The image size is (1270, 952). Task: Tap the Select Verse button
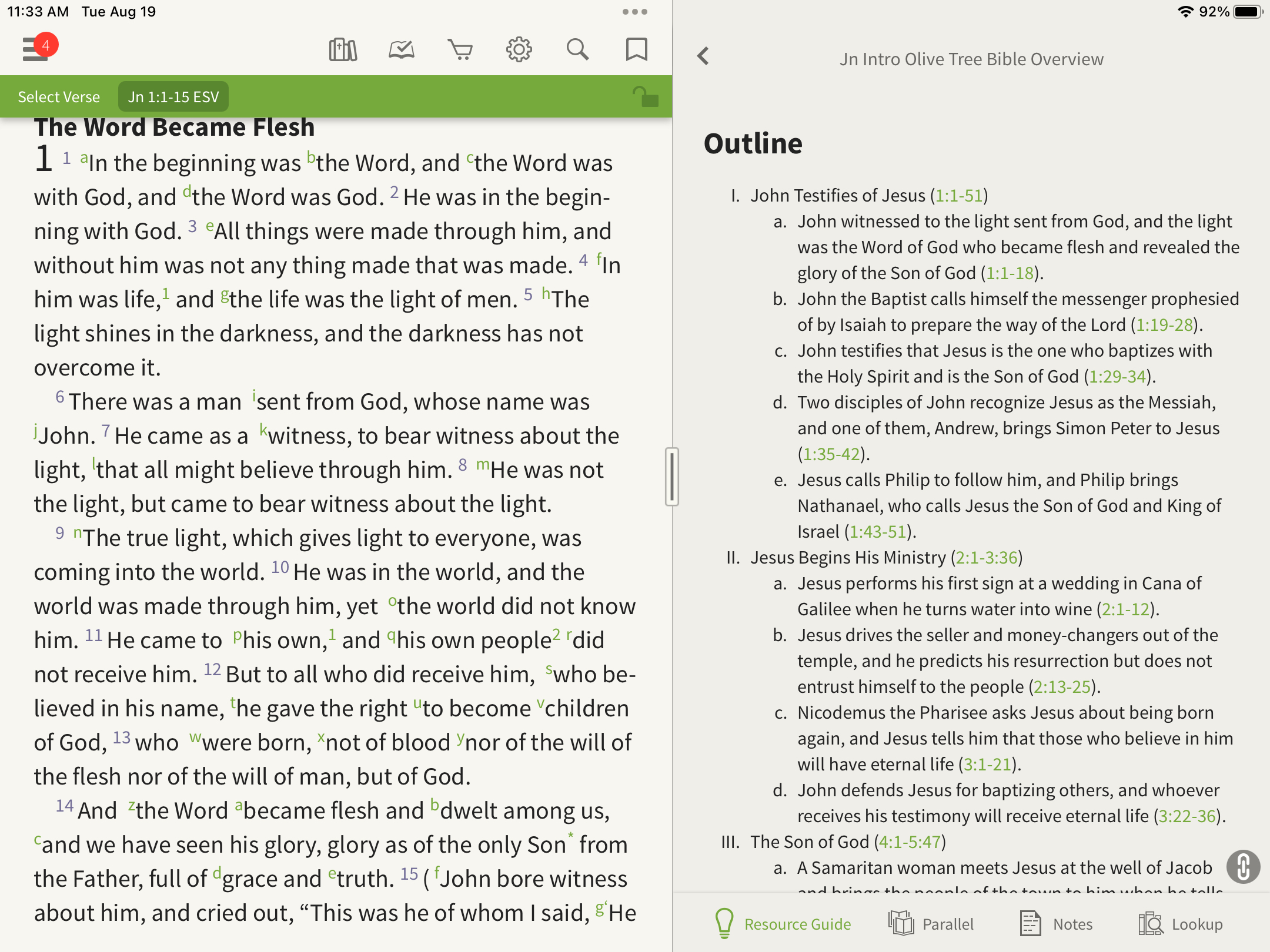click(x=59, y=97)
